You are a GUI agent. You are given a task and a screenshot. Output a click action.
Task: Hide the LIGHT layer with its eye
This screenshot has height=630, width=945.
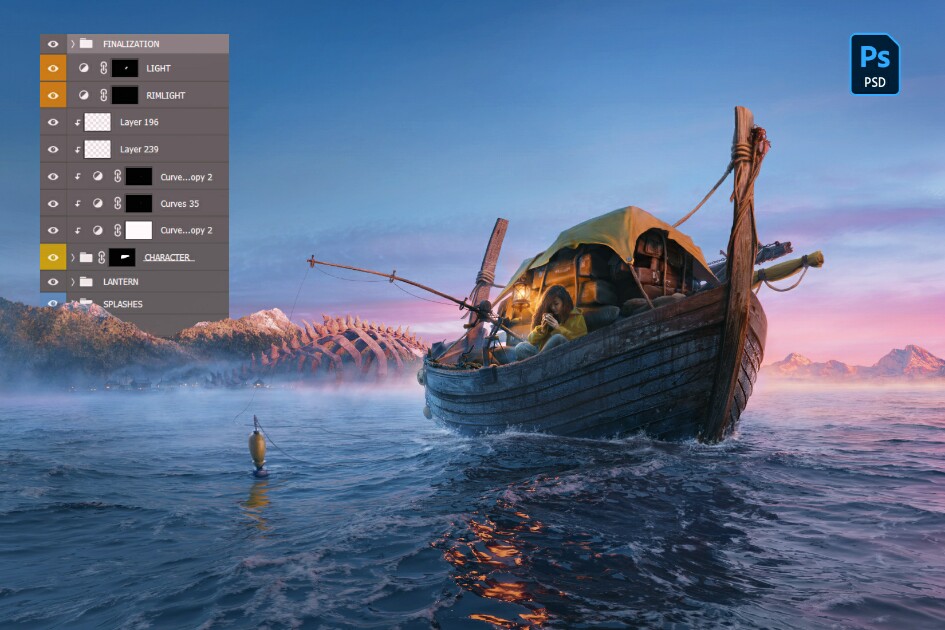[53, 68]
